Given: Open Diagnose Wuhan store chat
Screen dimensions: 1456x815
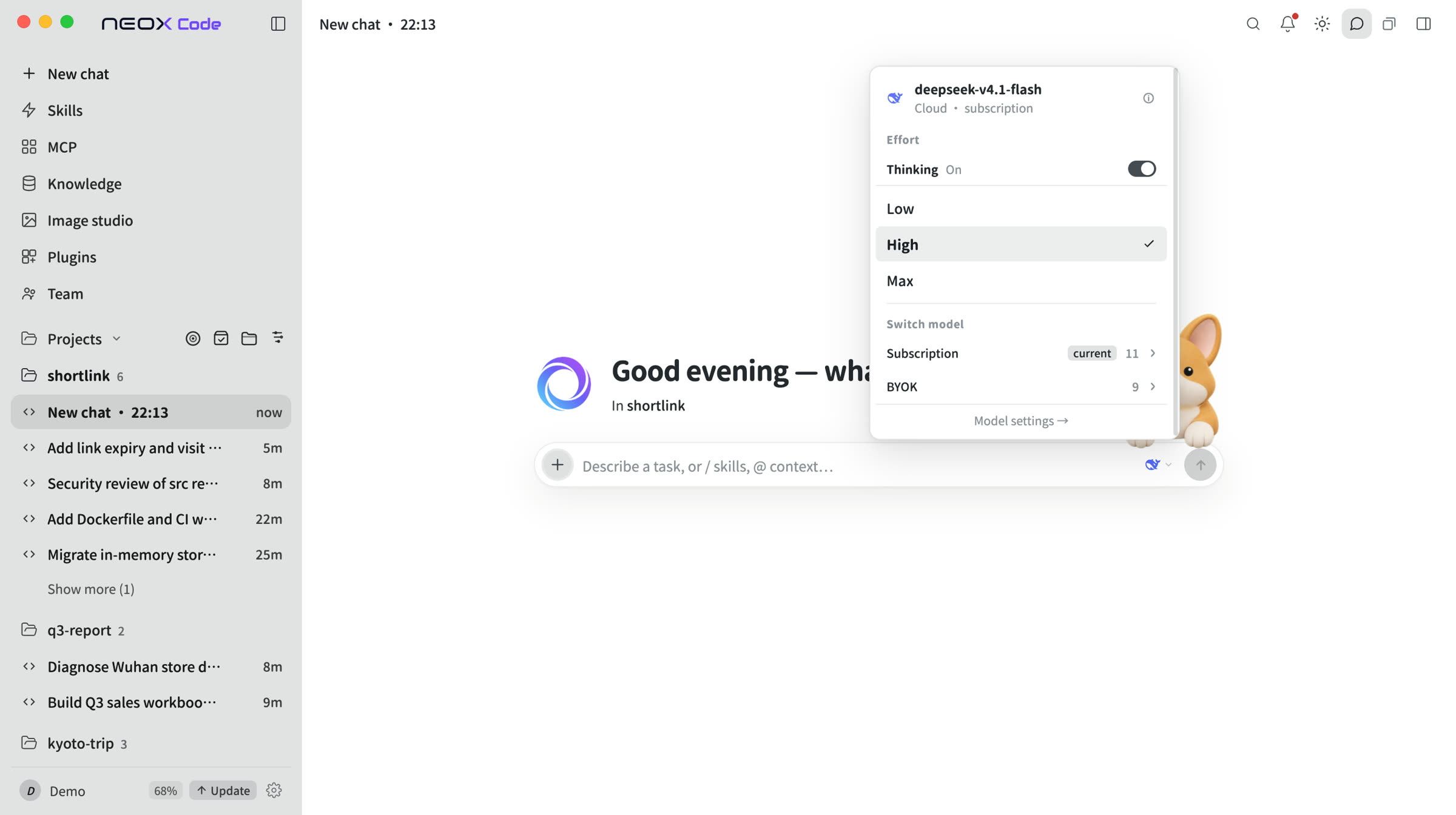Looking at the screenshot, I should tap(151, 666).
